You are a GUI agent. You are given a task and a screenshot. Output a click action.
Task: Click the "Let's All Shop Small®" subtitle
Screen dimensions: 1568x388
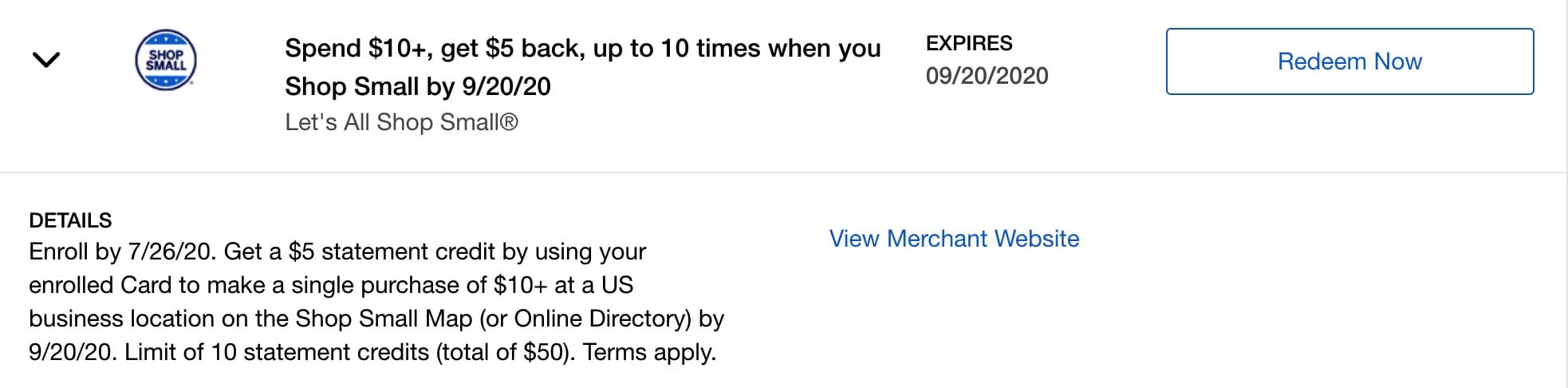tap(401, 122)
